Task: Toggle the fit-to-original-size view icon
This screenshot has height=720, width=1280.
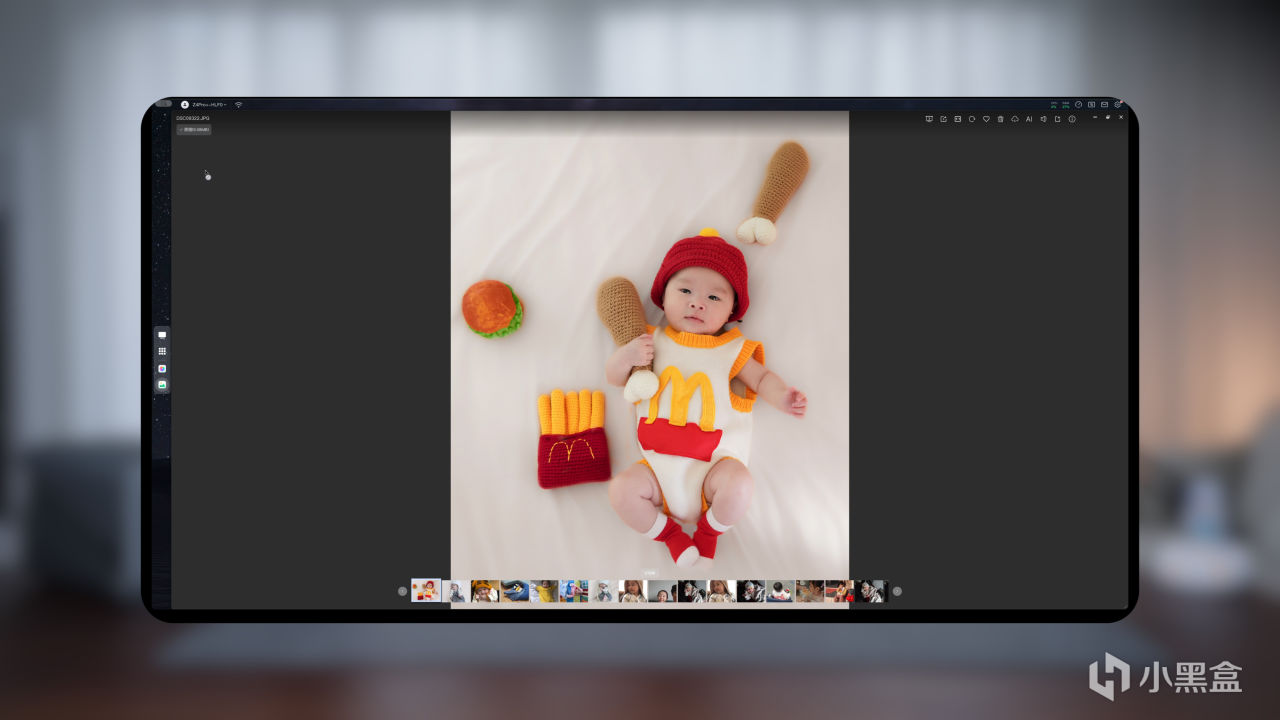Action: coord(957,119)
